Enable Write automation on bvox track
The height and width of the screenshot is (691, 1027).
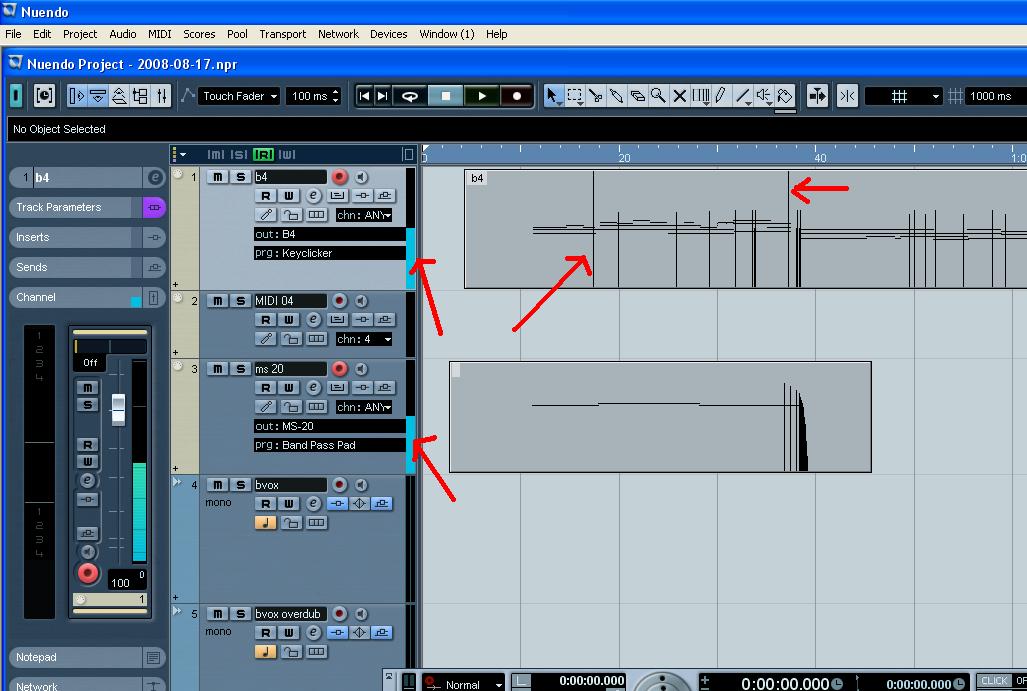(288, 504)
